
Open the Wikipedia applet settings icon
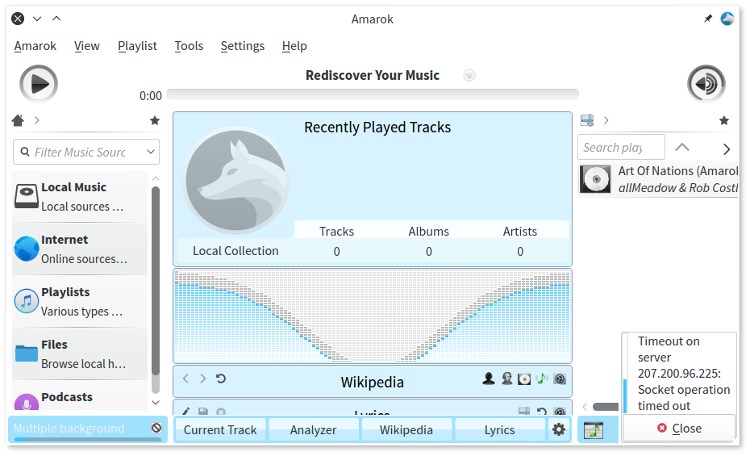(x=560, y=379)
